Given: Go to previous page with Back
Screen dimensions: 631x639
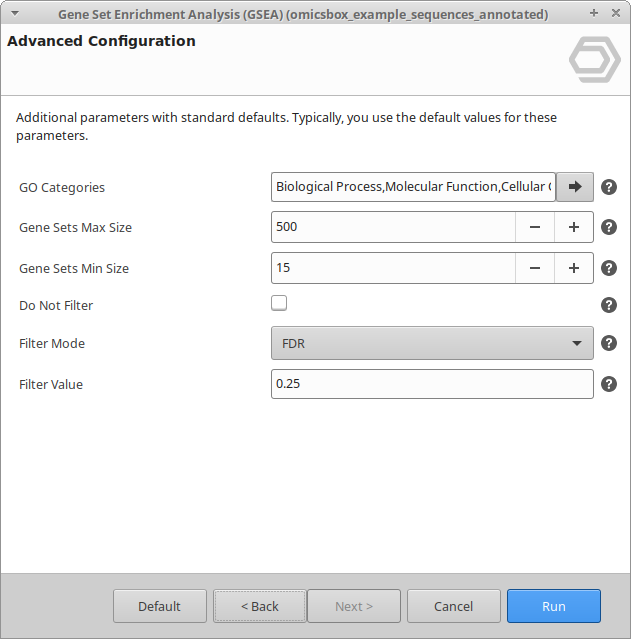Looking at the screenshot, I should [x=260, y=606].
